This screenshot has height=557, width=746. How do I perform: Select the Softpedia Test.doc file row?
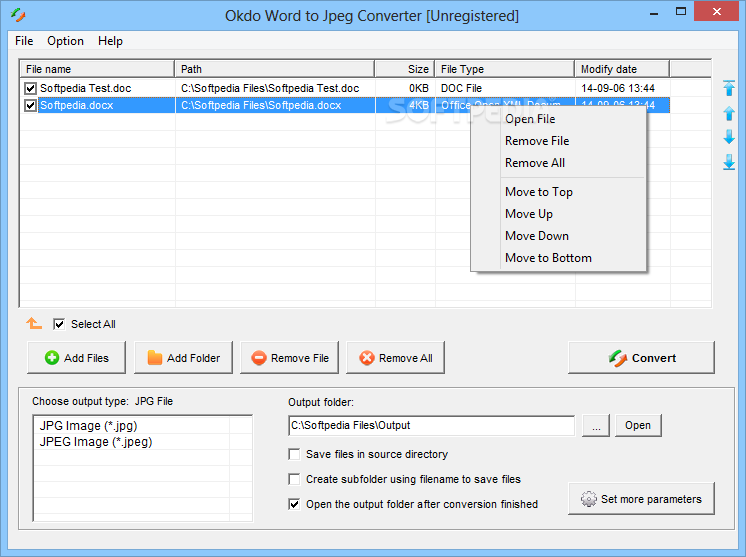coord(345,88)
